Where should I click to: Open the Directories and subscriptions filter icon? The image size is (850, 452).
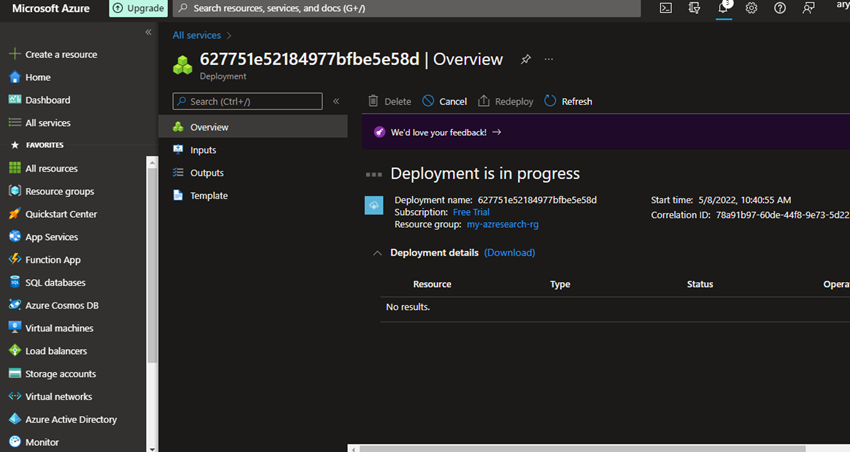694,8
